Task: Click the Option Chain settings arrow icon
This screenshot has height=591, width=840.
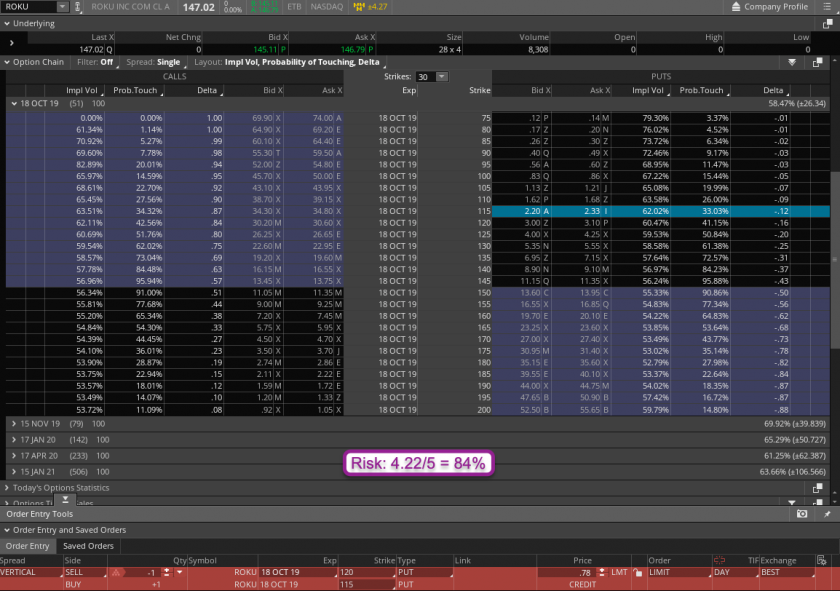Action: [792, 62]
